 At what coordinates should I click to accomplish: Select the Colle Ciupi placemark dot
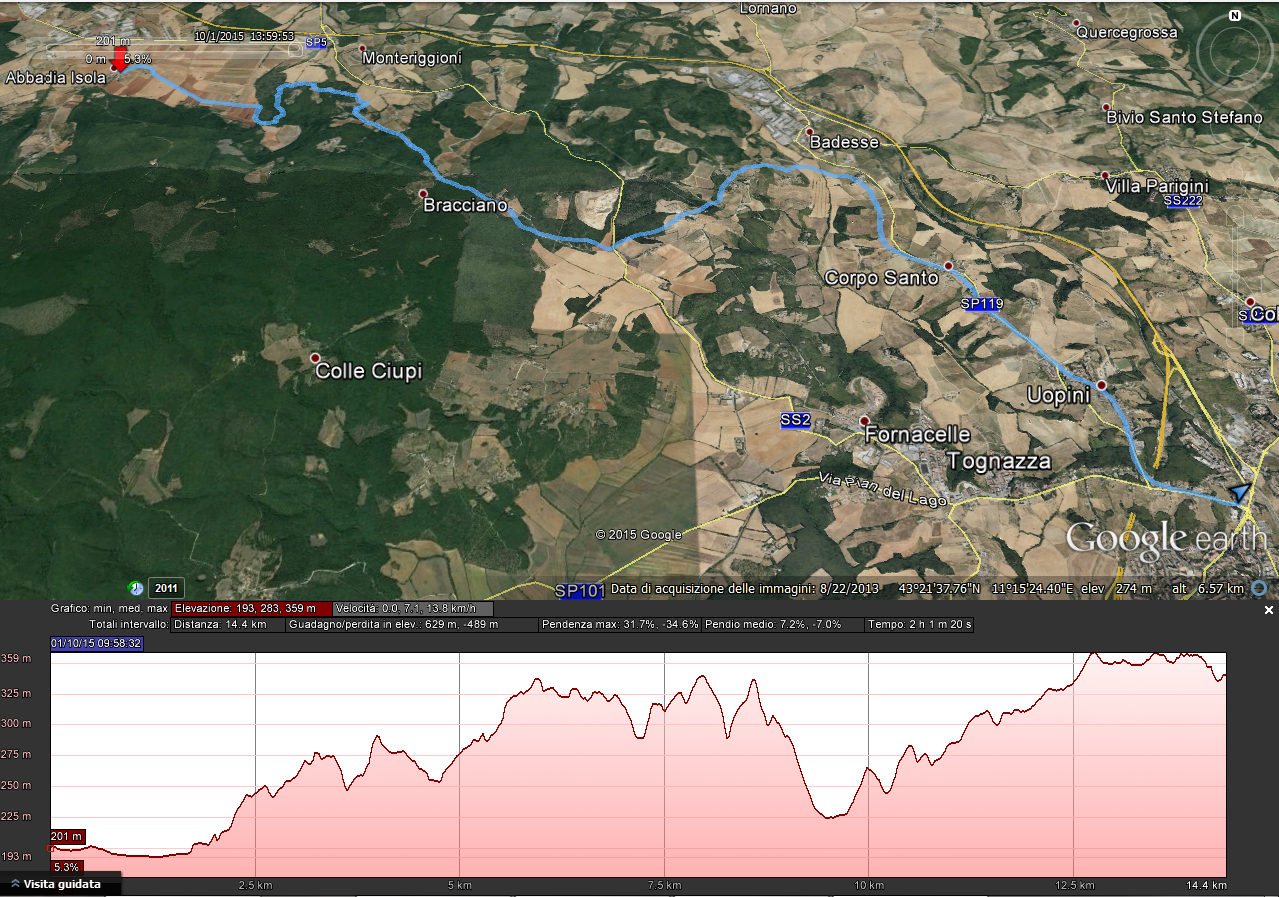[315, 358]
